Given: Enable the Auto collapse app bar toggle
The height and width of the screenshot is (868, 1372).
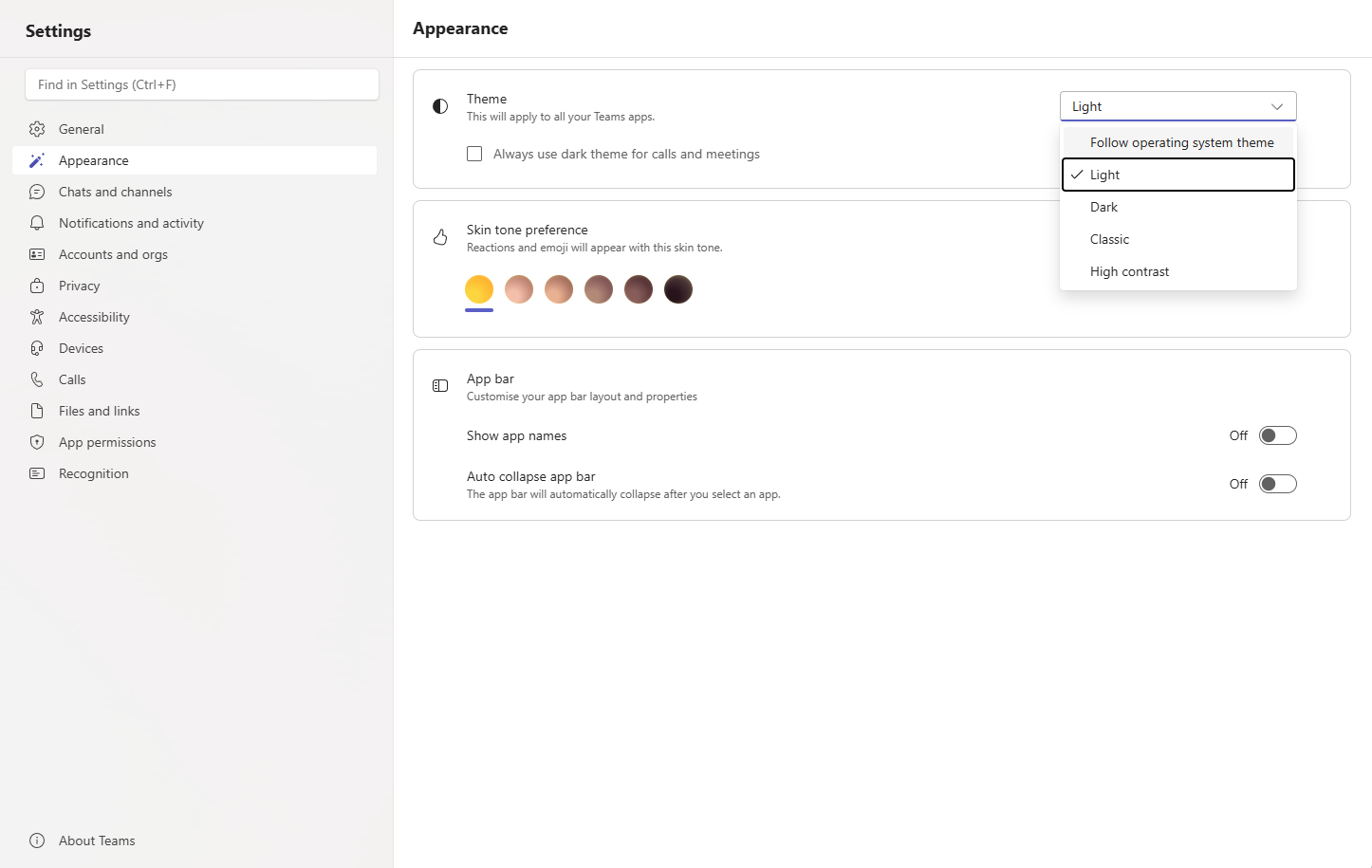Looking at the screenshot, I should tap(1277, 484).
